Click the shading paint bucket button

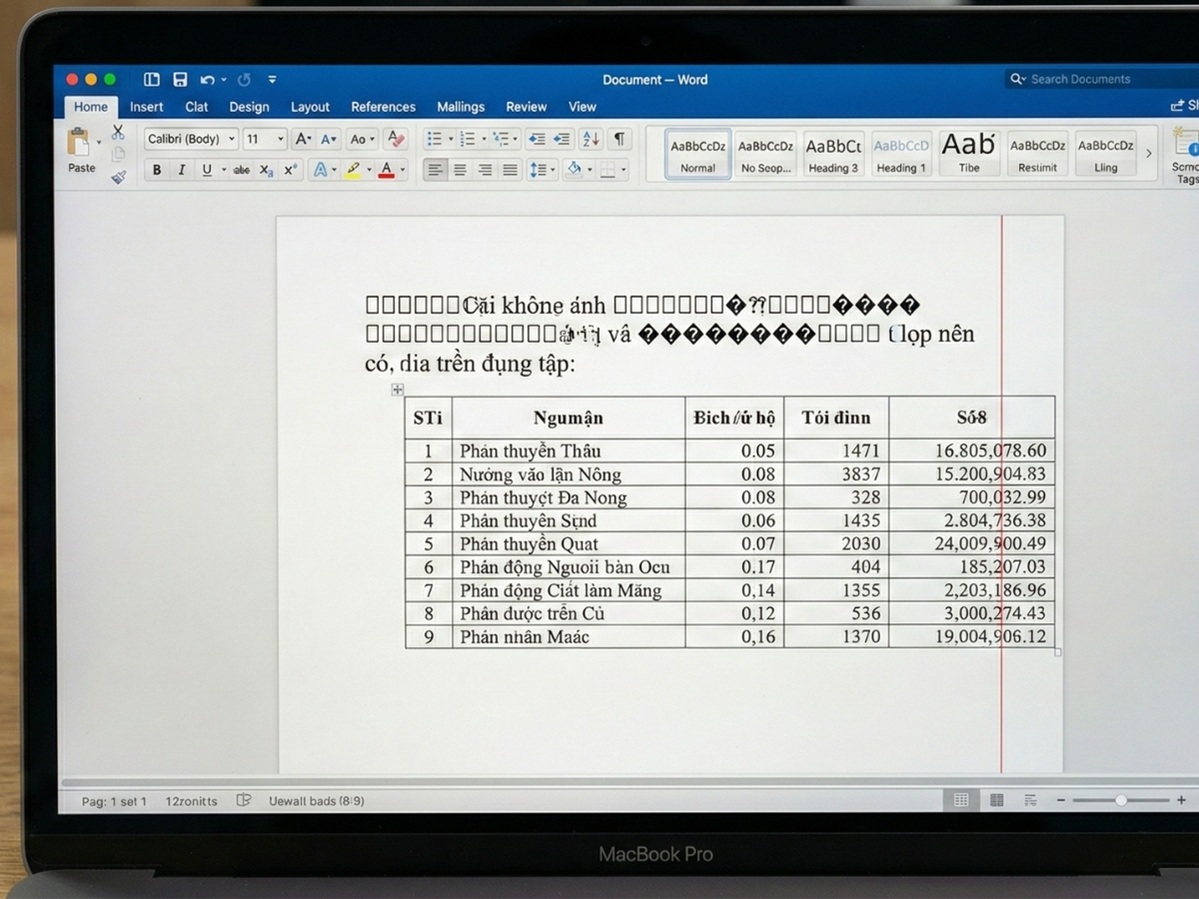574,170
